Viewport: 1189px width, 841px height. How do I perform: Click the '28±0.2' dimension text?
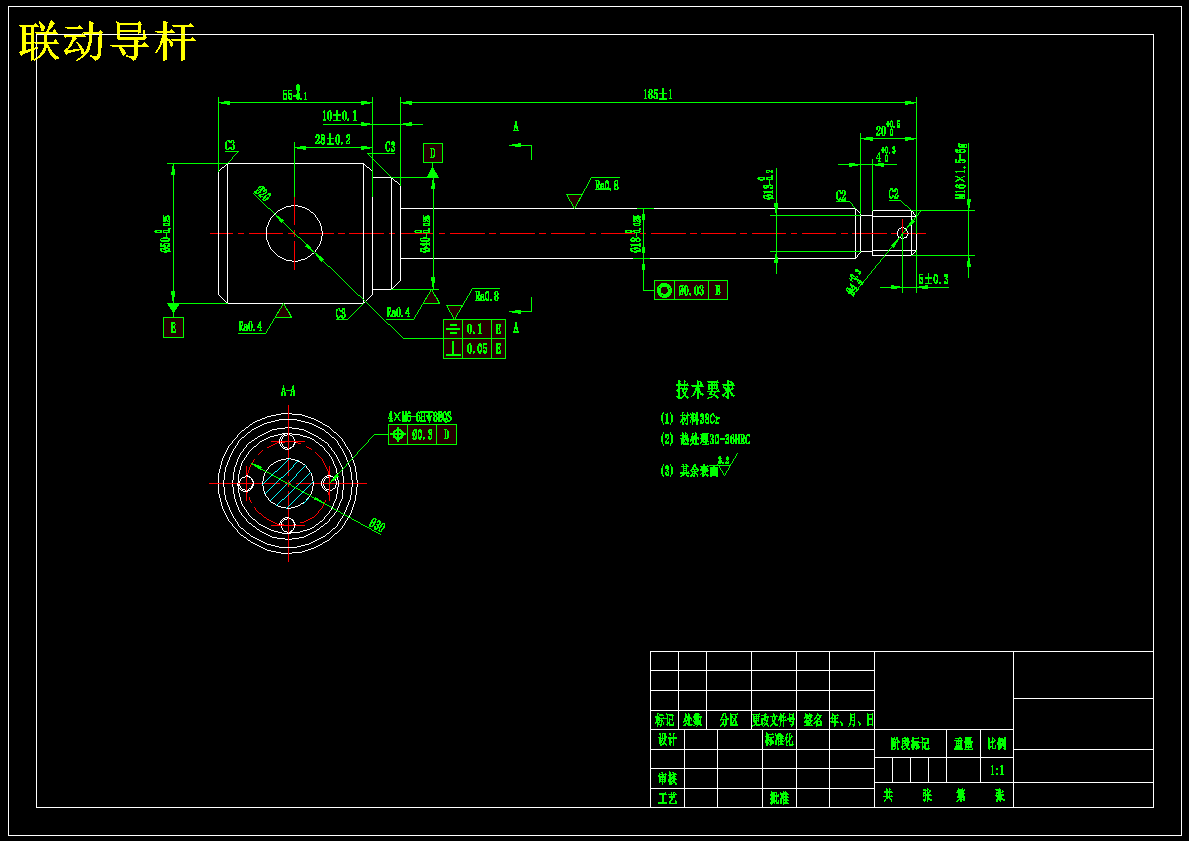pos(333,140)
